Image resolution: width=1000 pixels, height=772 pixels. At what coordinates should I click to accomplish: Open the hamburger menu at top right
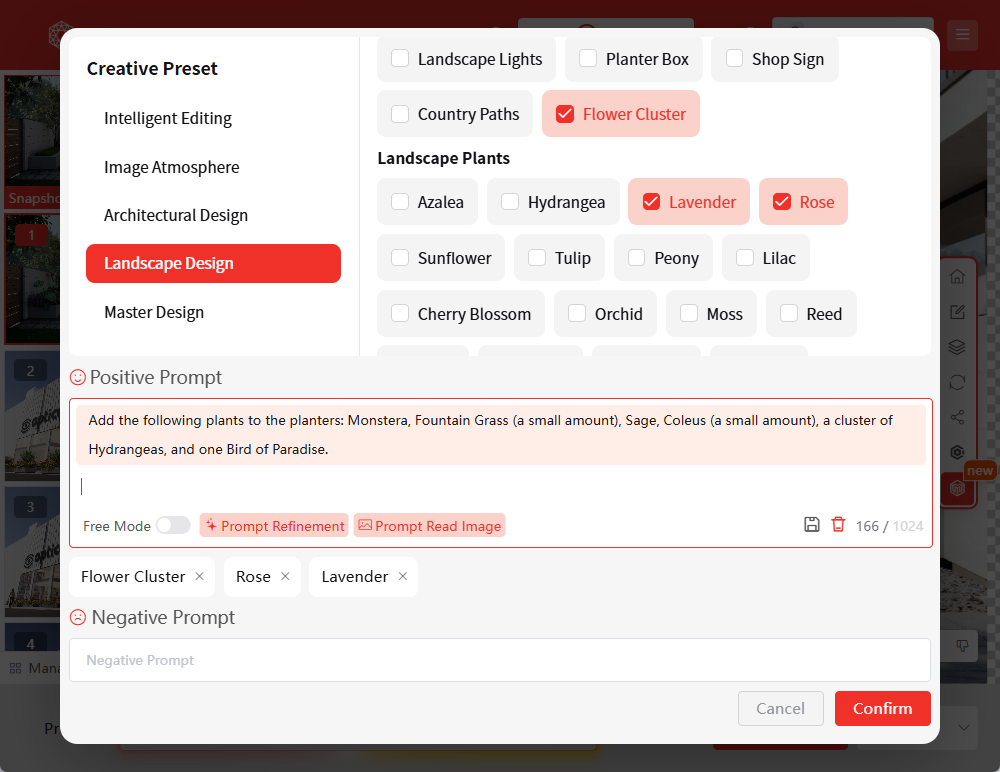click(963, 35)
